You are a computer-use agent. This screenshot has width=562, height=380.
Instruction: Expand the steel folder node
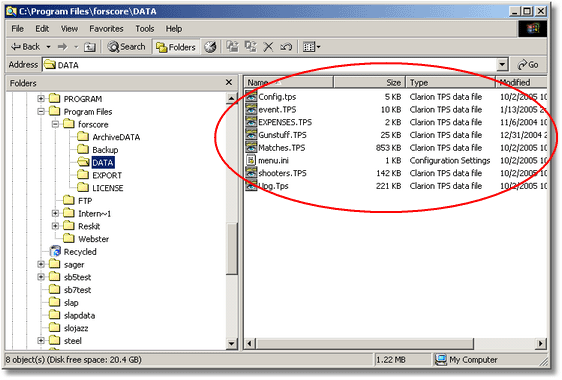[41, 341]
